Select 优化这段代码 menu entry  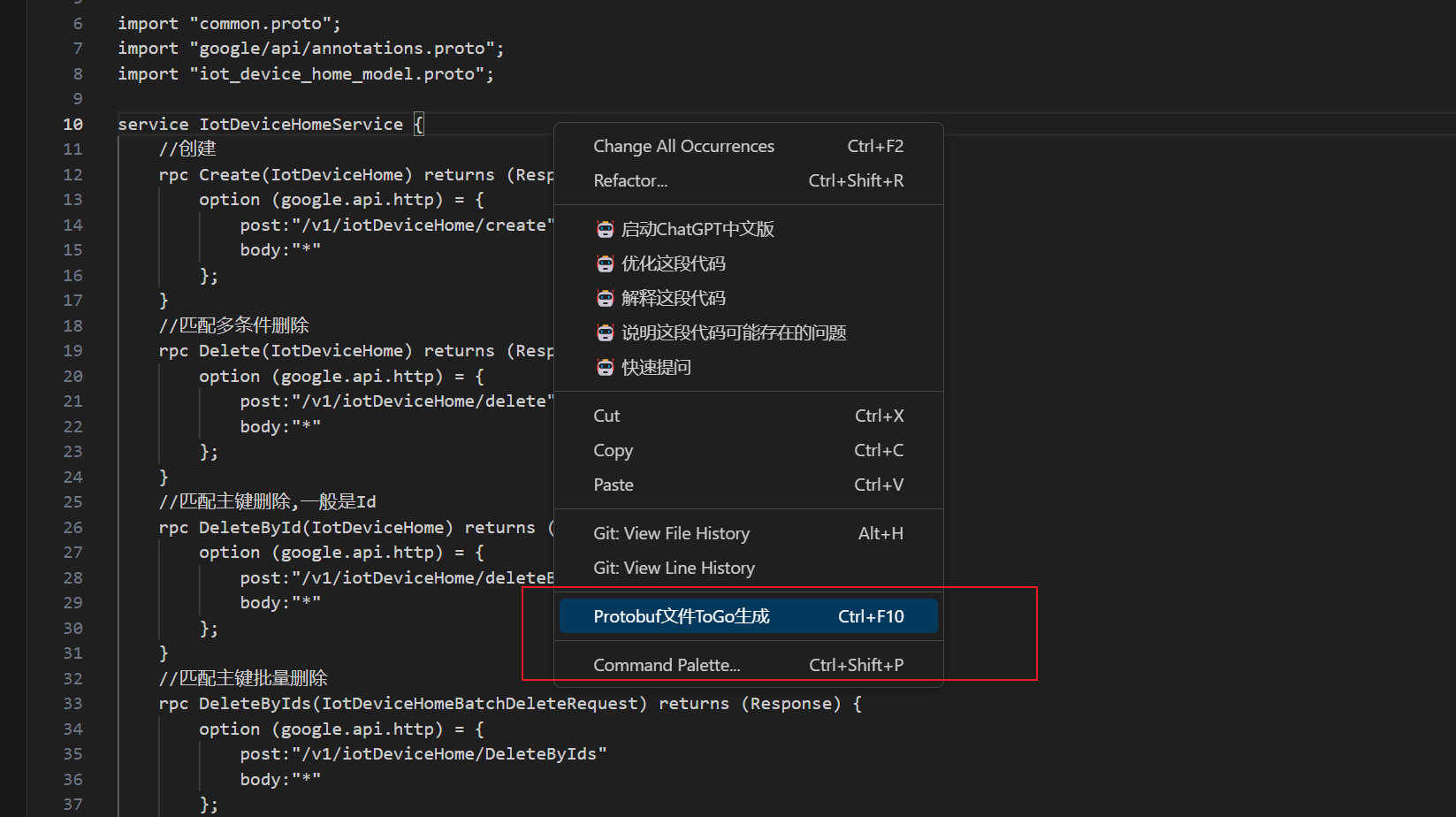(x=749, y=264)
